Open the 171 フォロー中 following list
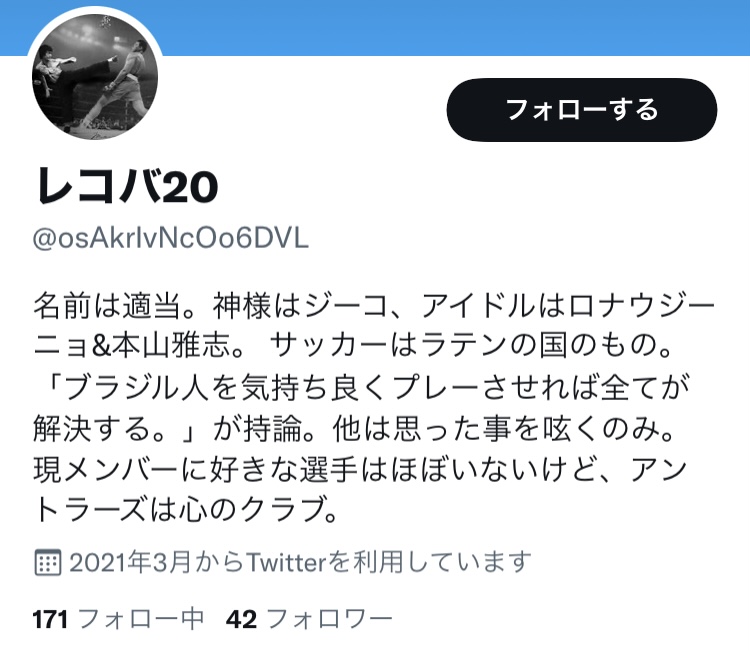Image resolution: width=750 pixels, height=651 pixels. [x=118, y=619]
